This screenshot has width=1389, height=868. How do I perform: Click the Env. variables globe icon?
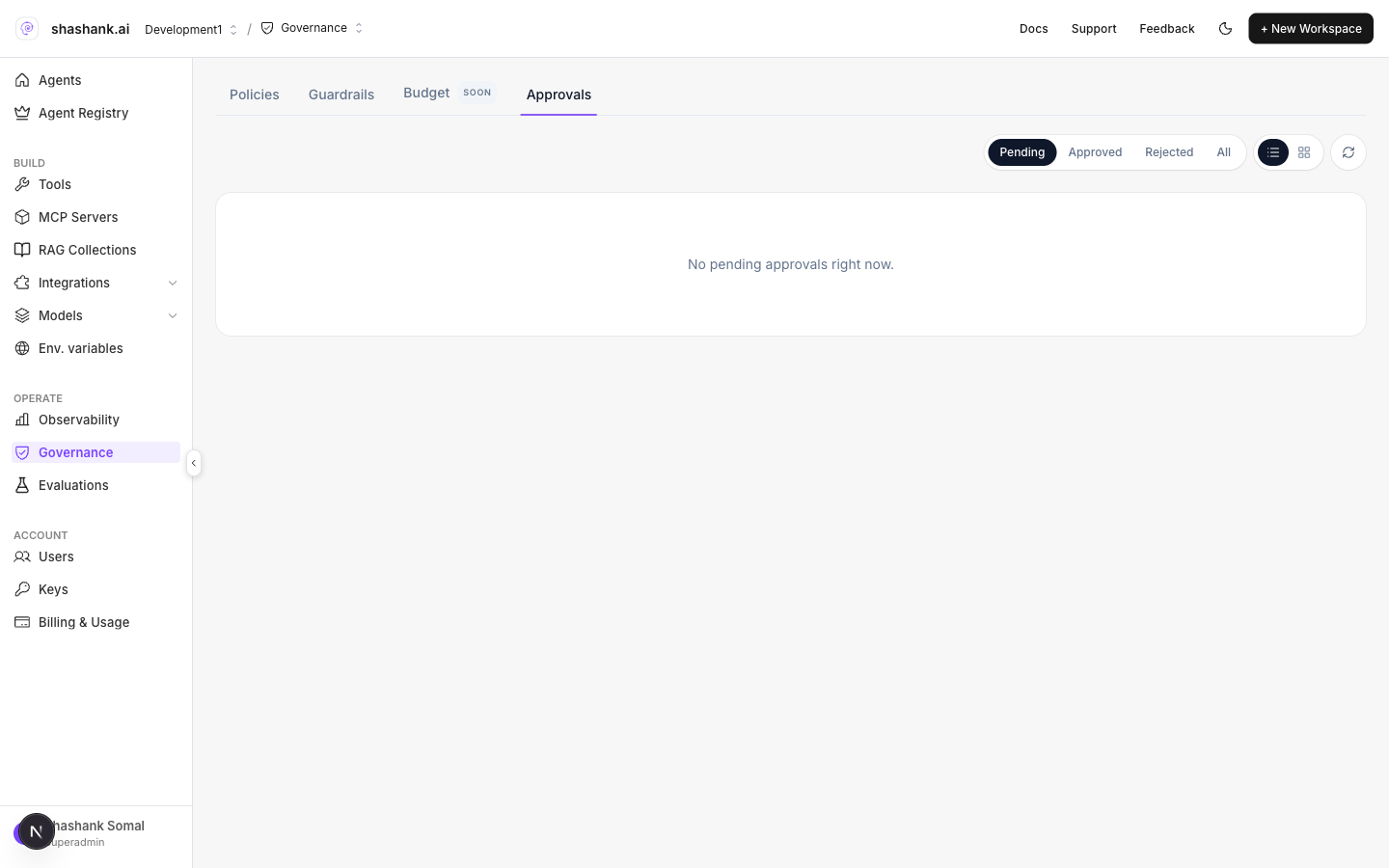click(x=22, y=348)
